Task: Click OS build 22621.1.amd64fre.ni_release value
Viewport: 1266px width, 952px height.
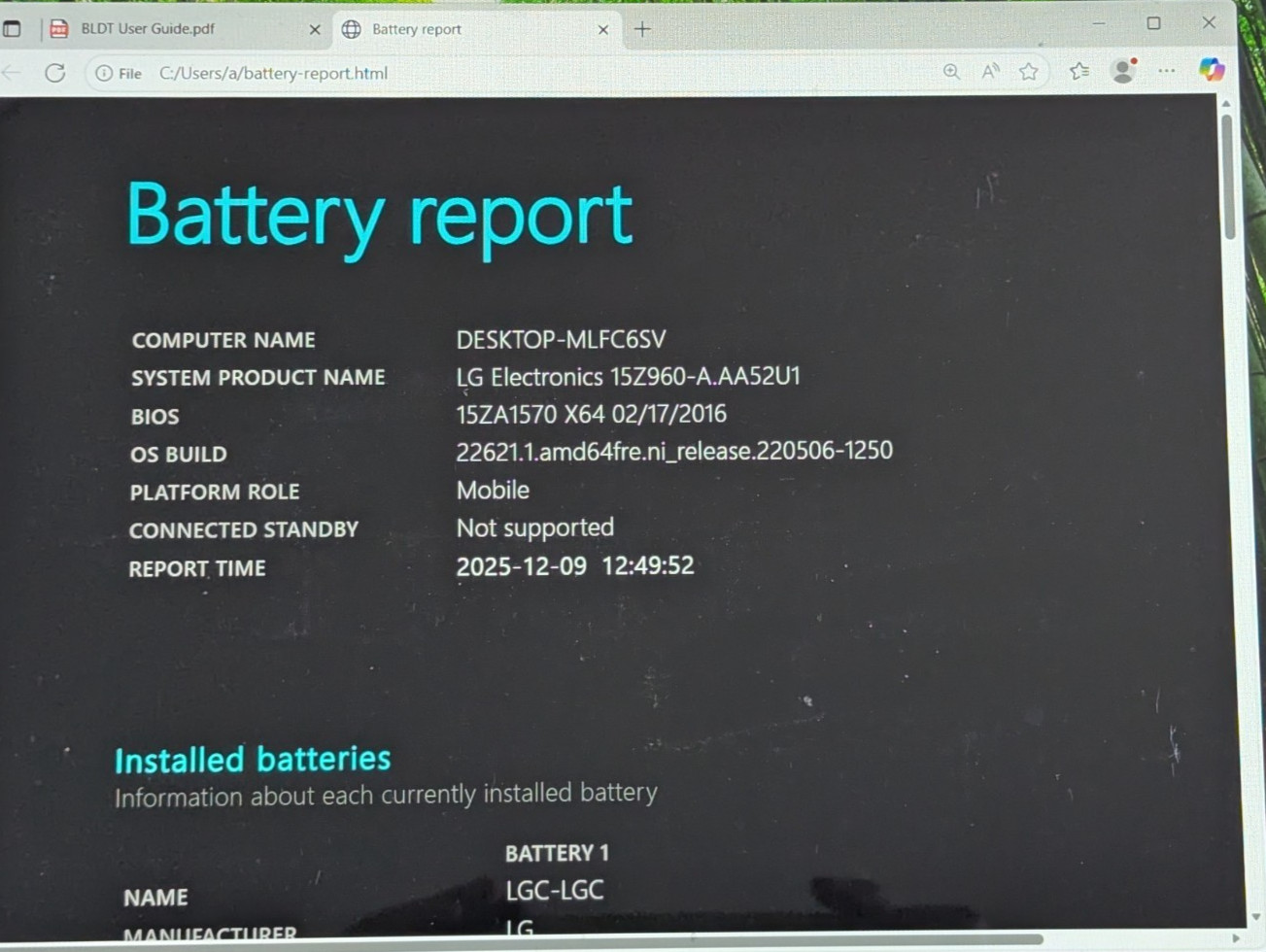Action: click(674, 451)
